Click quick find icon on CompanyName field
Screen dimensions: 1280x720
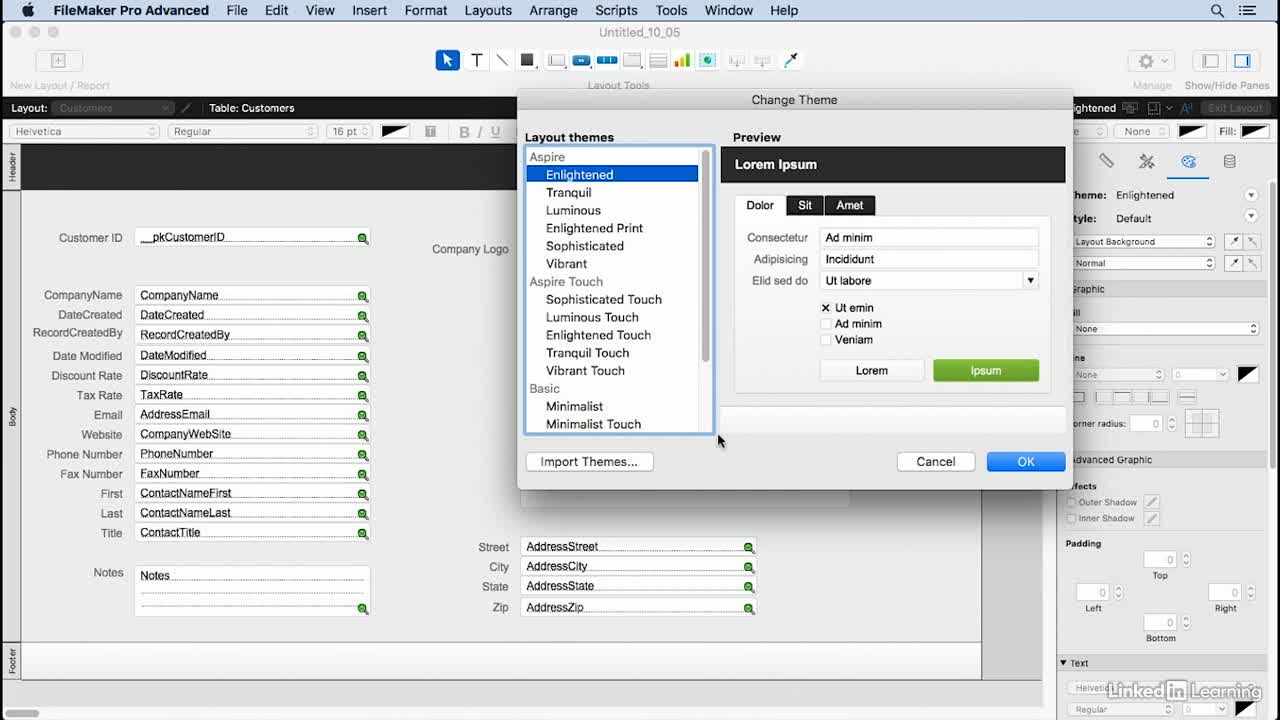click(363, 297)
